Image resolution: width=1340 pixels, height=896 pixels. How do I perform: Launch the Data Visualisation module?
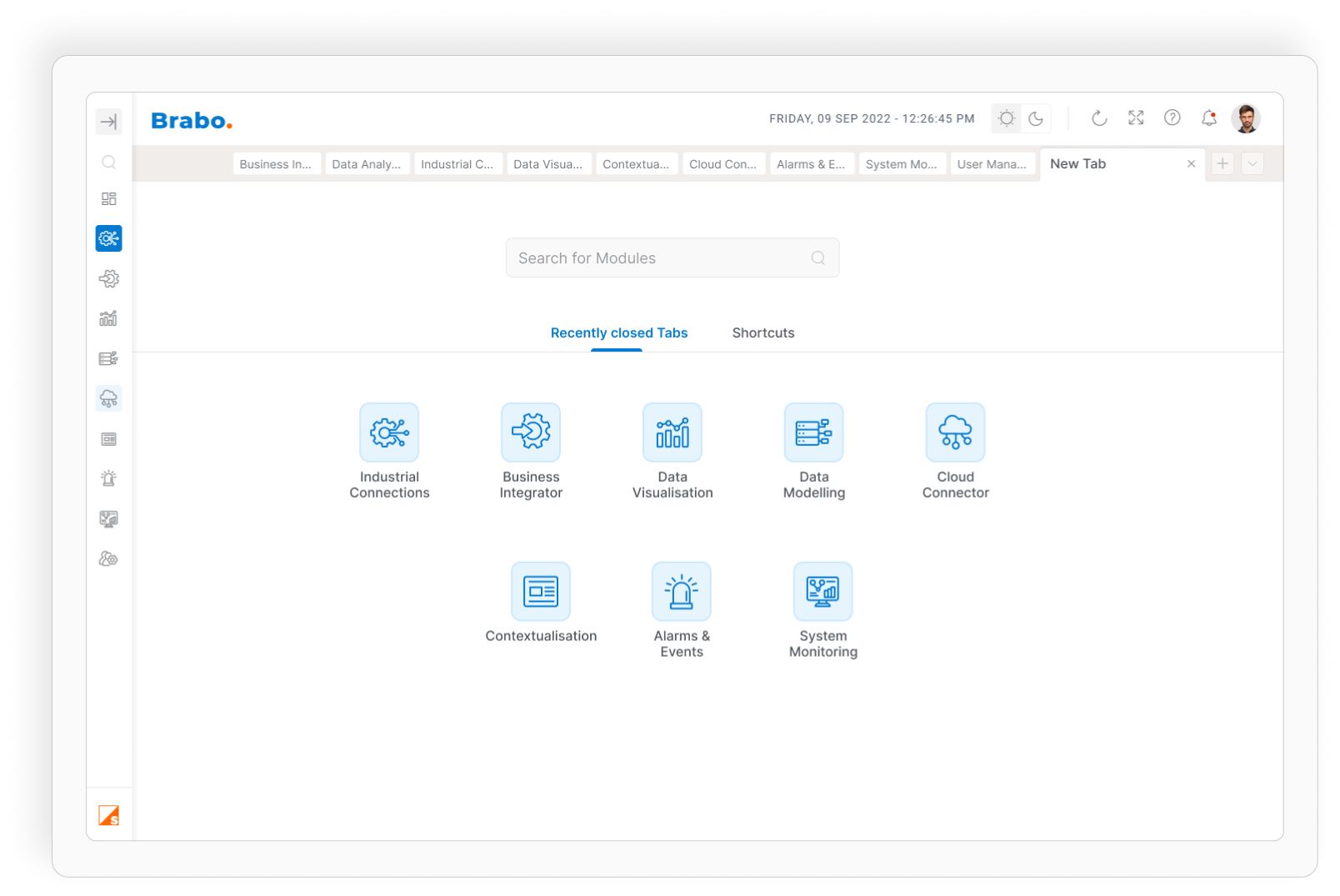tap(672, 433)
